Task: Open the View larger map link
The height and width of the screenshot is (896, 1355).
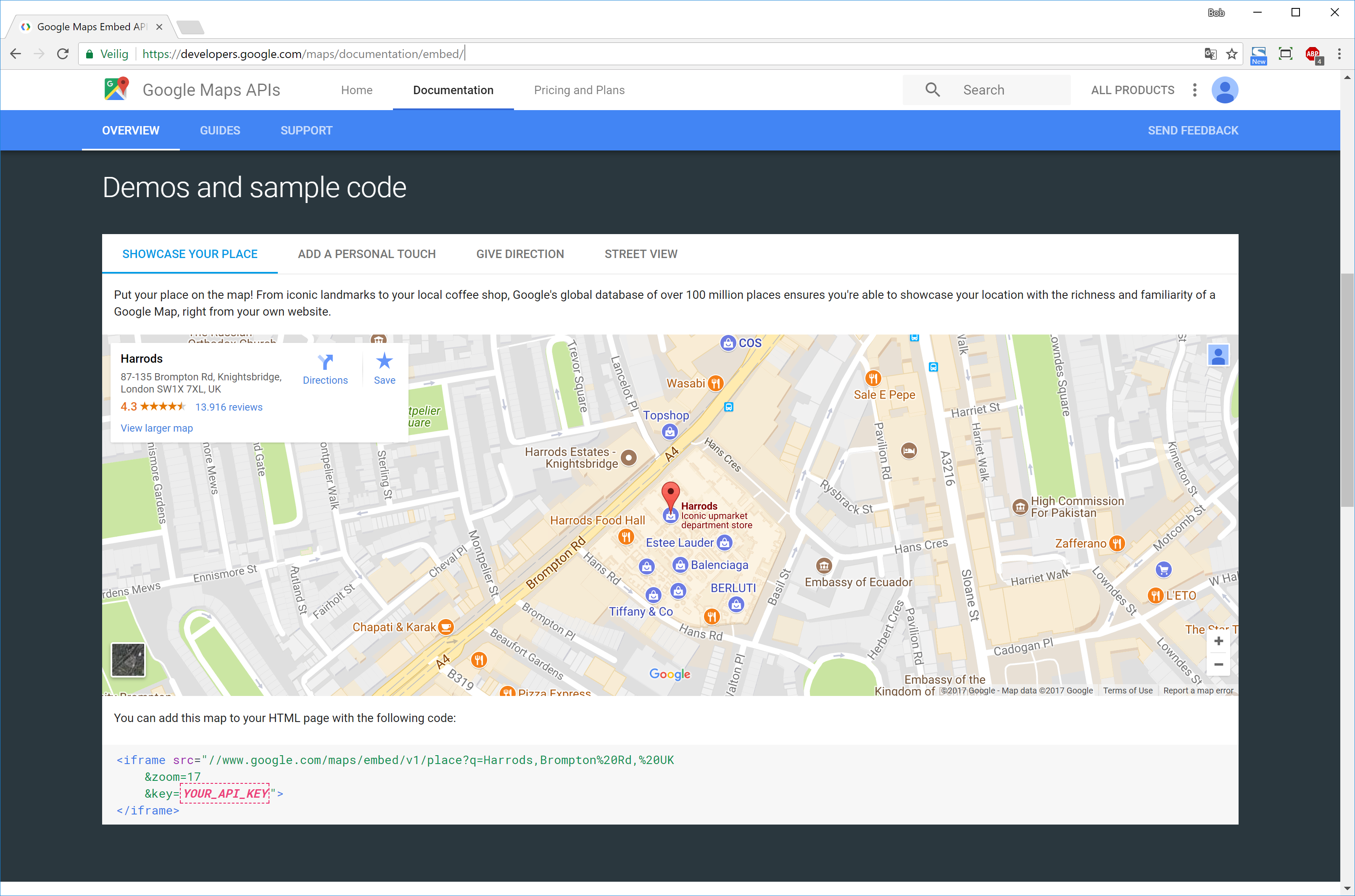Action: coord(157,429)
